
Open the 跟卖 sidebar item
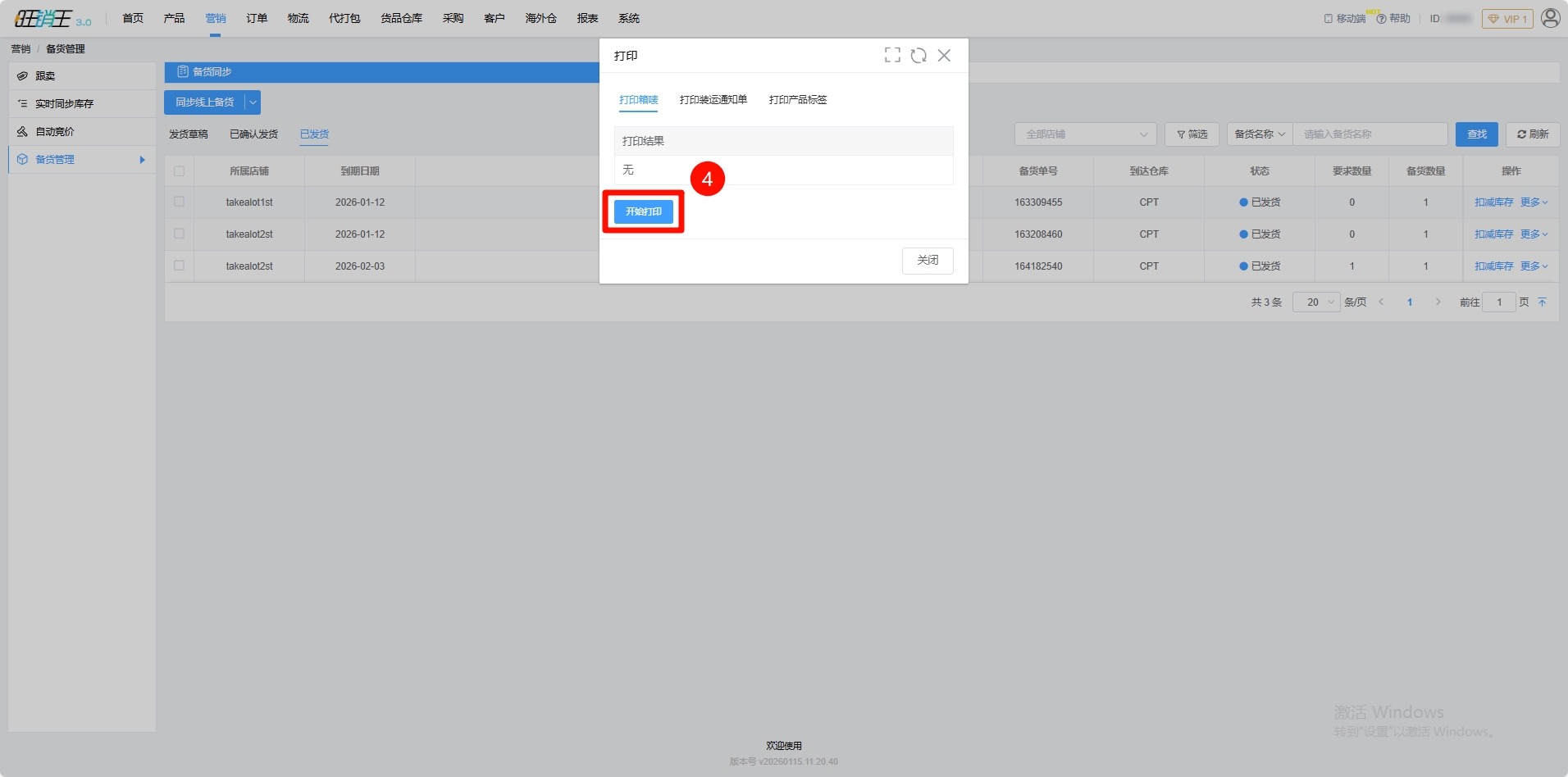[45, 76]
